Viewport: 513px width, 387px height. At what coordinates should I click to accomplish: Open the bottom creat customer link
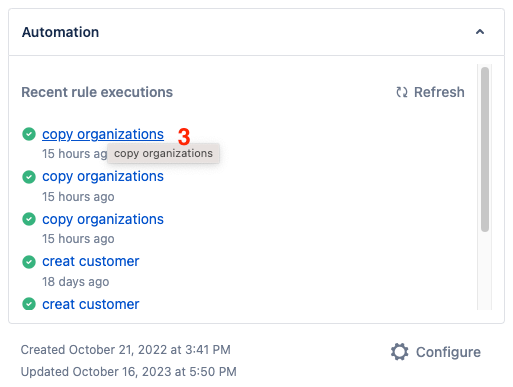[x=90, y=304]
